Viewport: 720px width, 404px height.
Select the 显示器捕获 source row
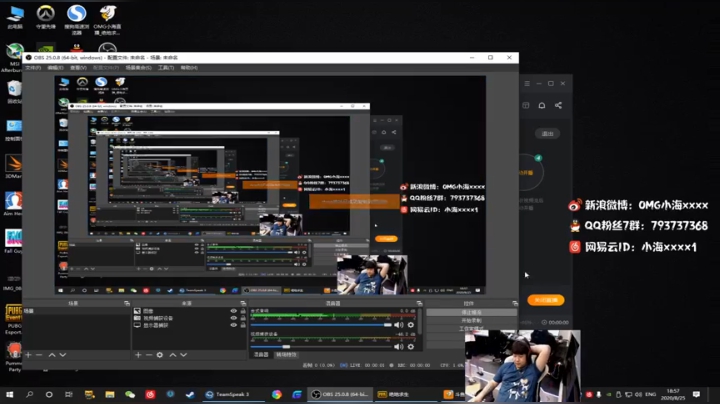tap(189, 325)
